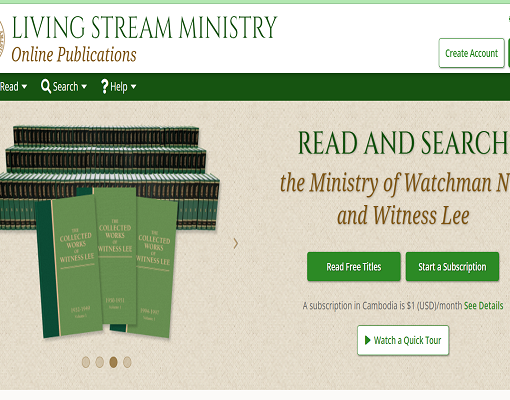510x400 pixels.
Task: Expand the Read dropdown arrow
Action: pos(24,87)
